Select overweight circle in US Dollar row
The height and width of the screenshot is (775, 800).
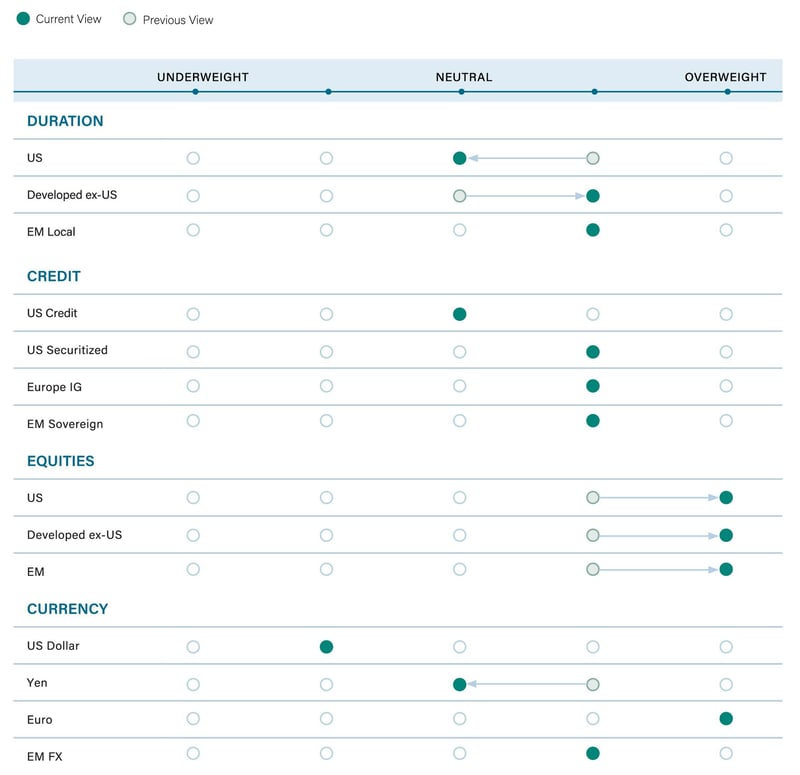pos(726,647)
